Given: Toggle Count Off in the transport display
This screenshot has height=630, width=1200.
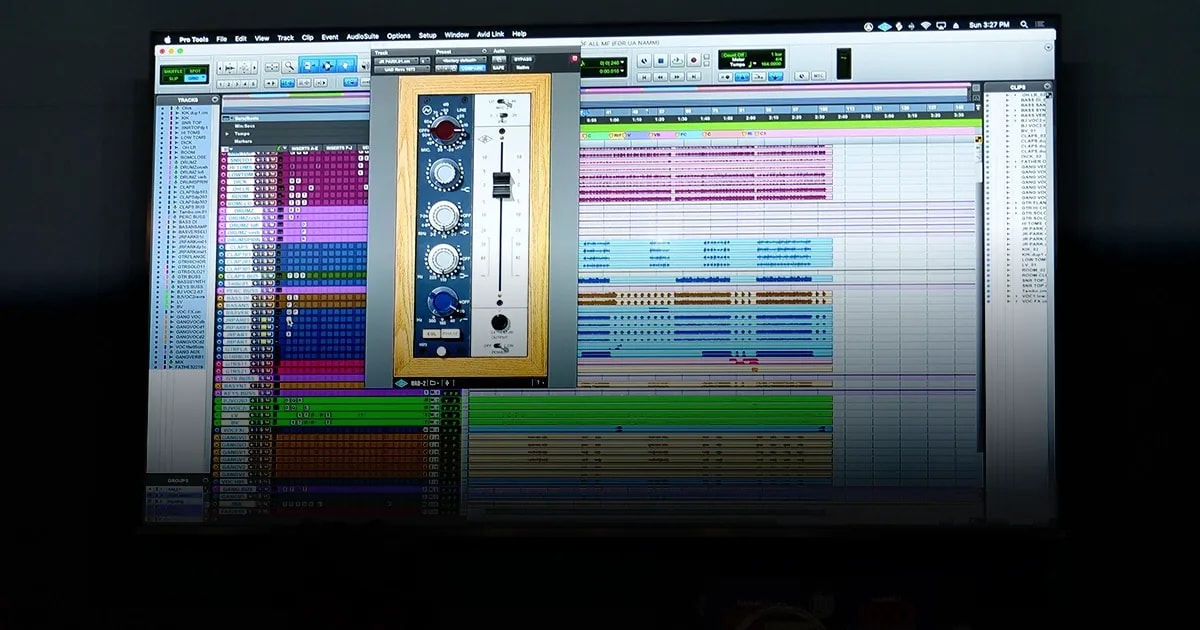Looking at the screenshot, I should coord(734,55).
